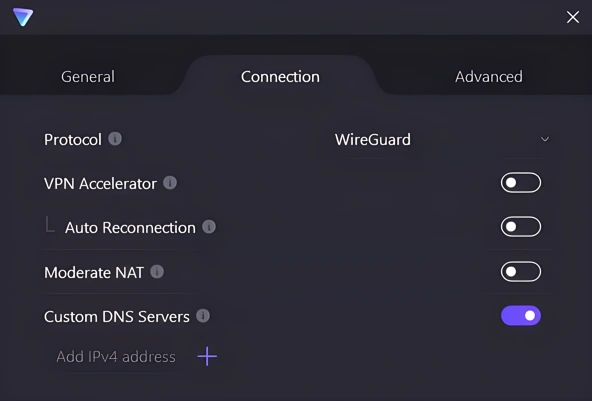
Task: Click the Moderate NAT info icon
Action: 157,271
